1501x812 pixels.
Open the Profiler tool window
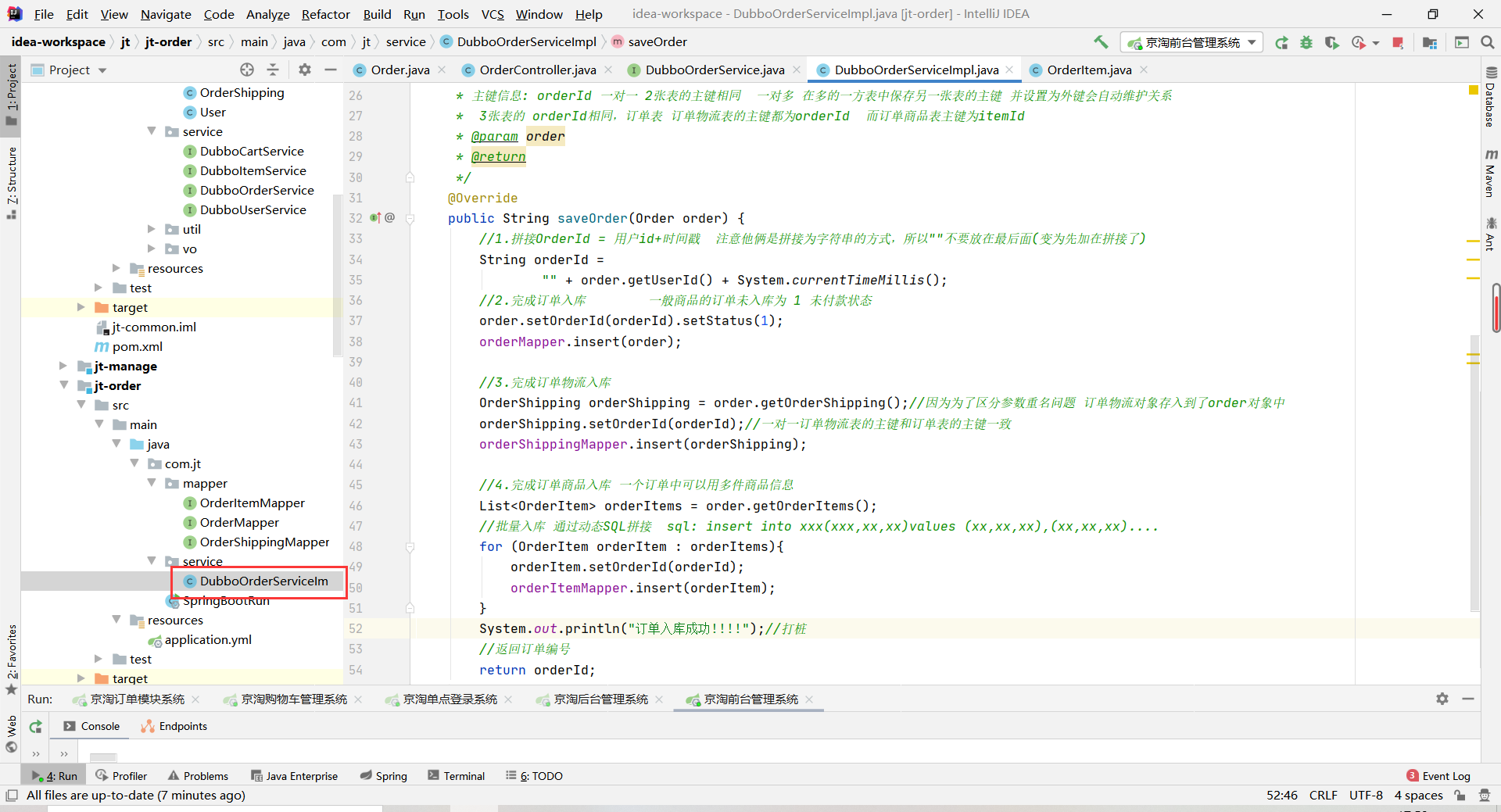click(121, 776)
